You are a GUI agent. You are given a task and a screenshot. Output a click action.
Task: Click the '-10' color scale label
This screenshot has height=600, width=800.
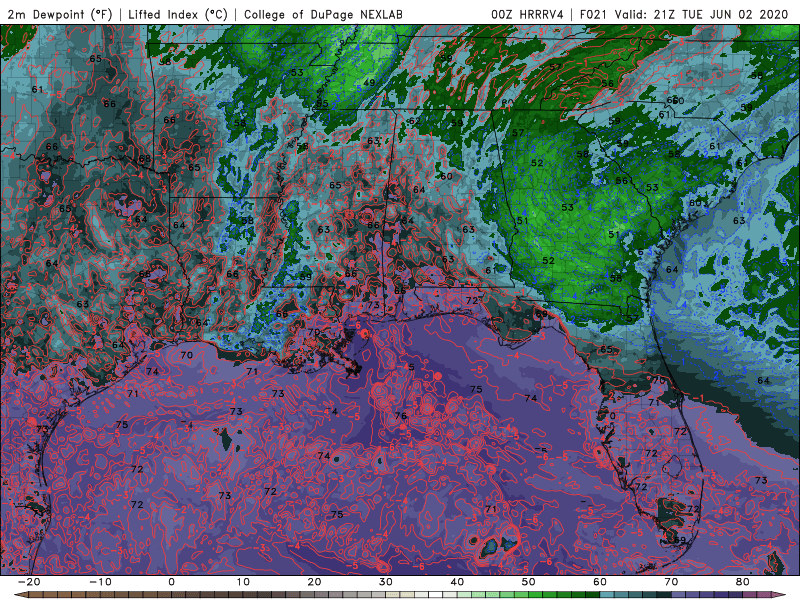pos(100,582)
